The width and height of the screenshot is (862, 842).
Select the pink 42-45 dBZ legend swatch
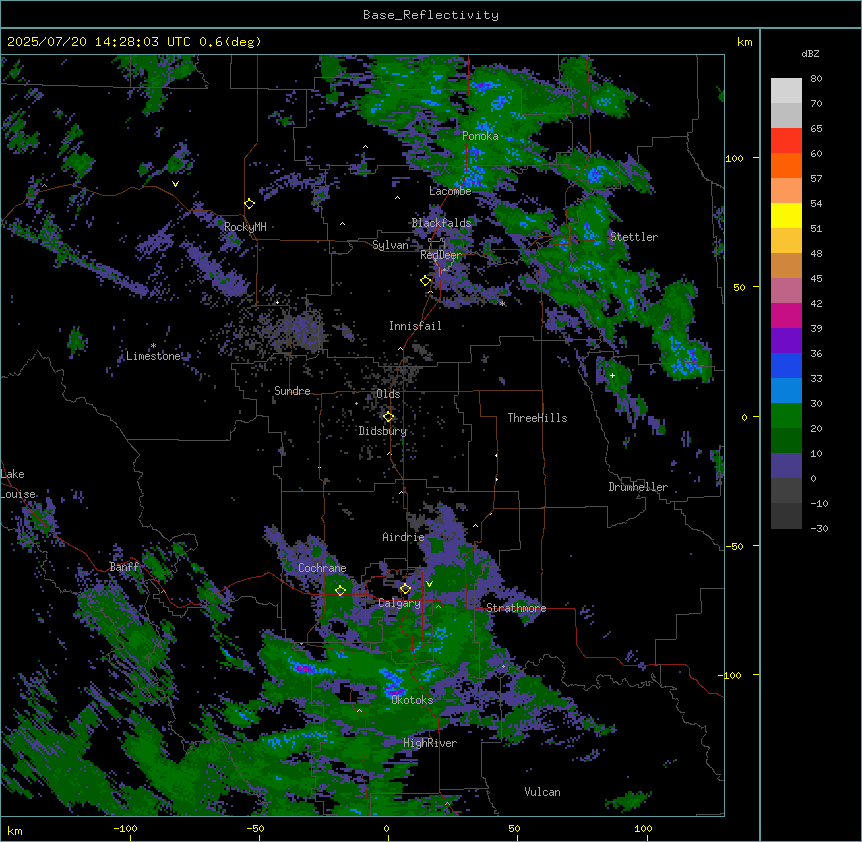(786, 291)
